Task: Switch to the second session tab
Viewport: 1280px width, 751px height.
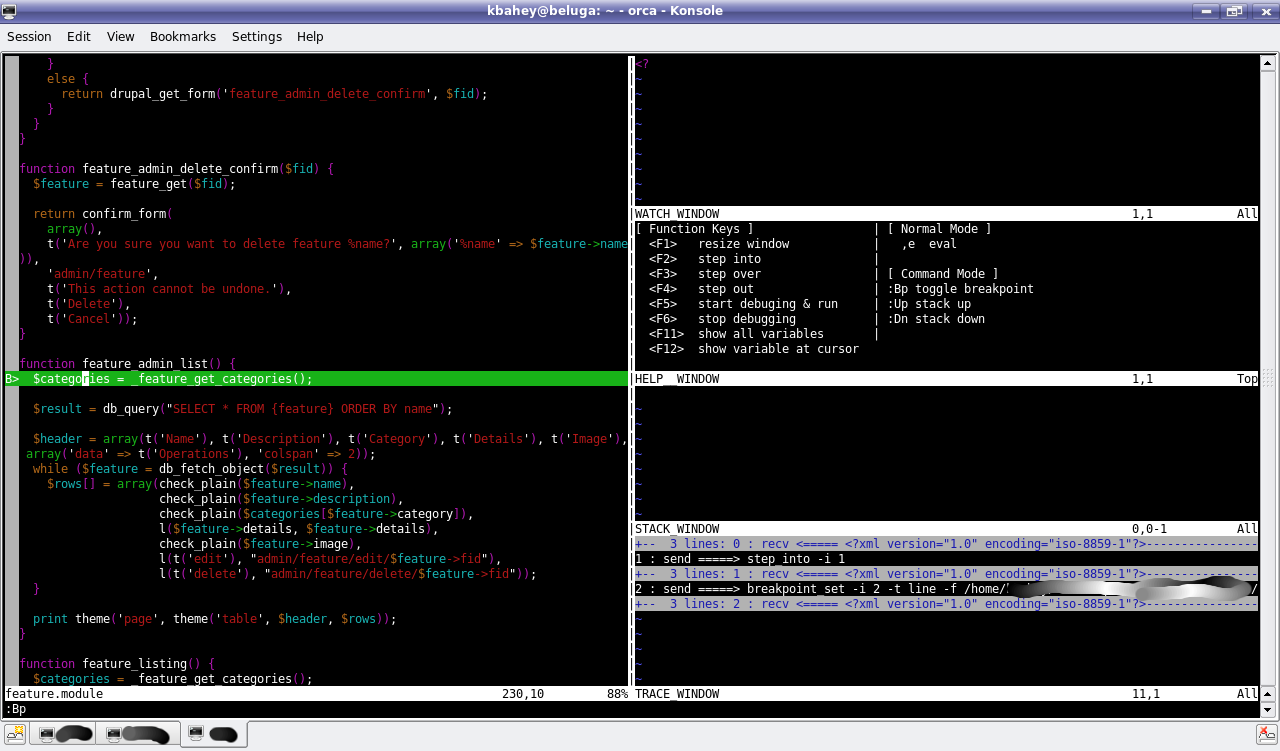Action: [x=138, y=735]
